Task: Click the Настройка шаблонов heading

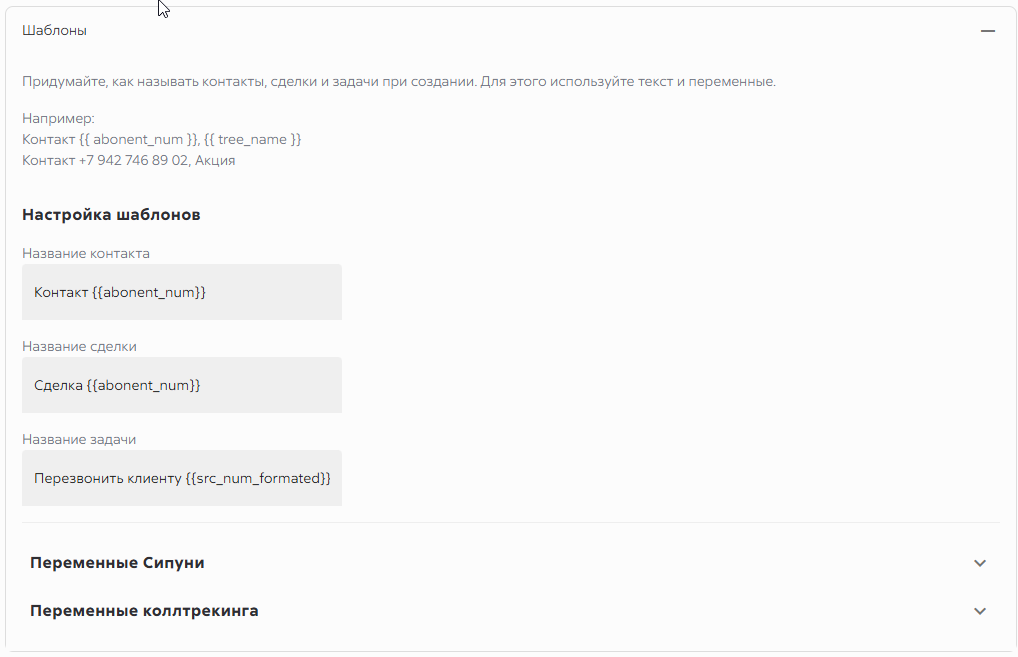Action: (111, 215)
